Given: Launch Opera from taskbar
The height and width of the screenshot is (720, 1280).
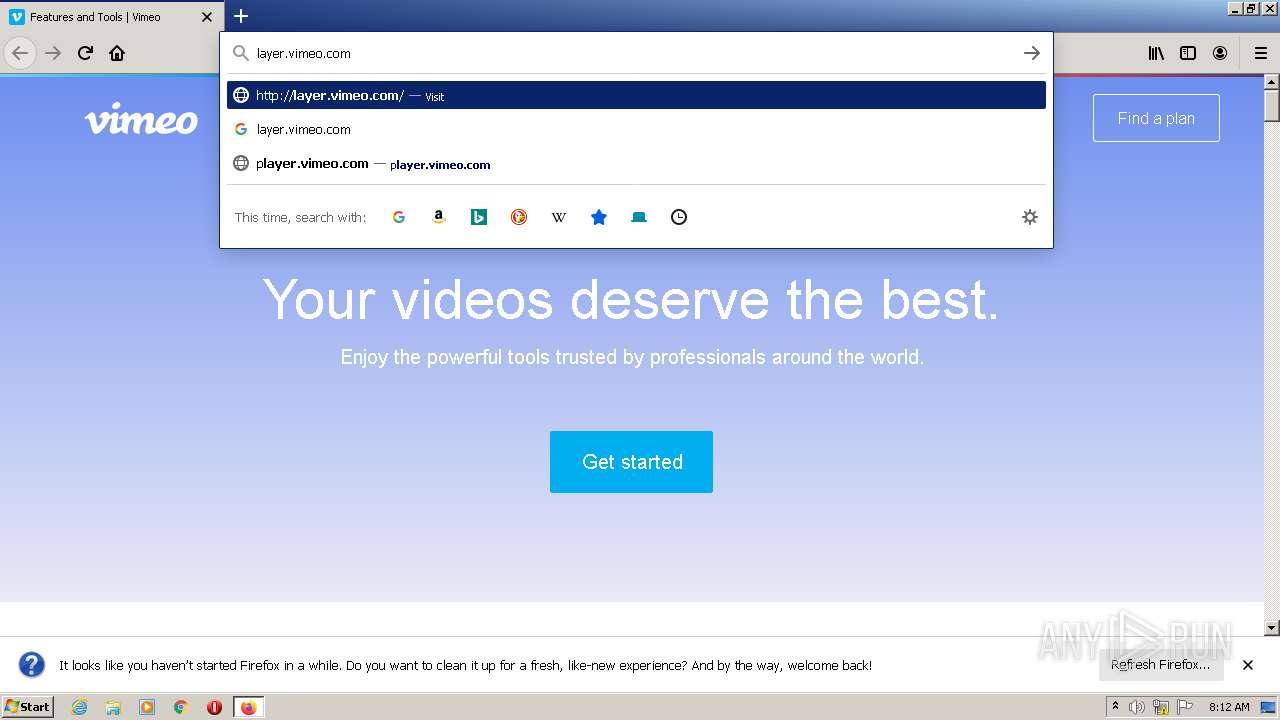Looking at the screenshot, I should [x=214, y=707].
